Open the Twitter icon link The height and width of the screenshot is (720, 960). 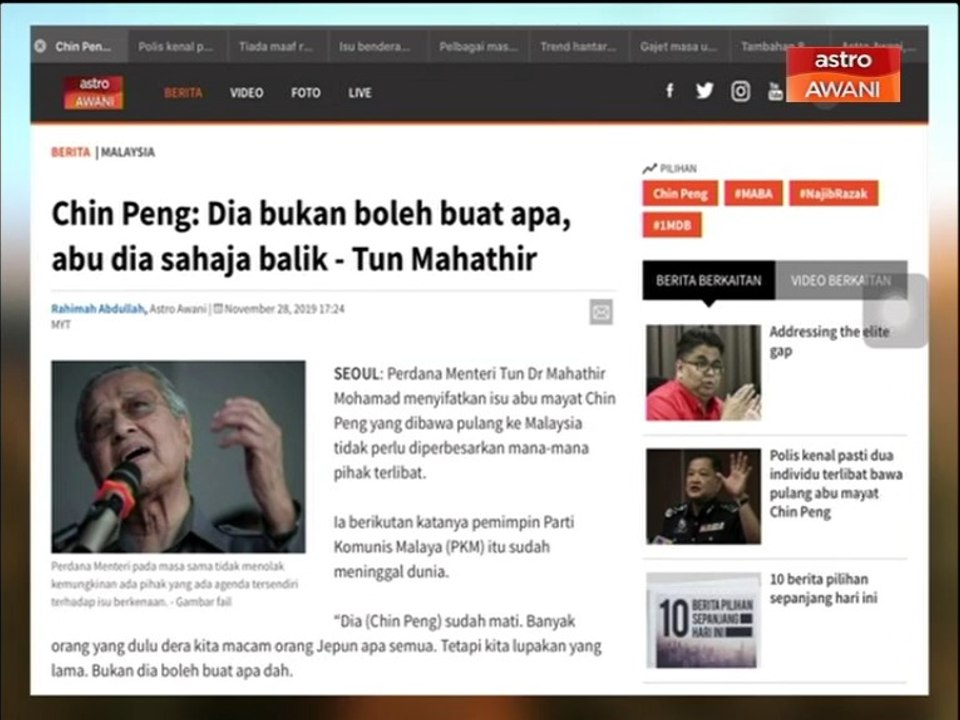[704, 91]
